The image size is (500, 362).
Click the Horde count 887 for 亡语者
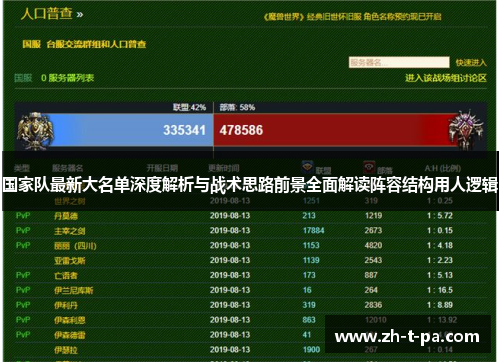[371, 275]
